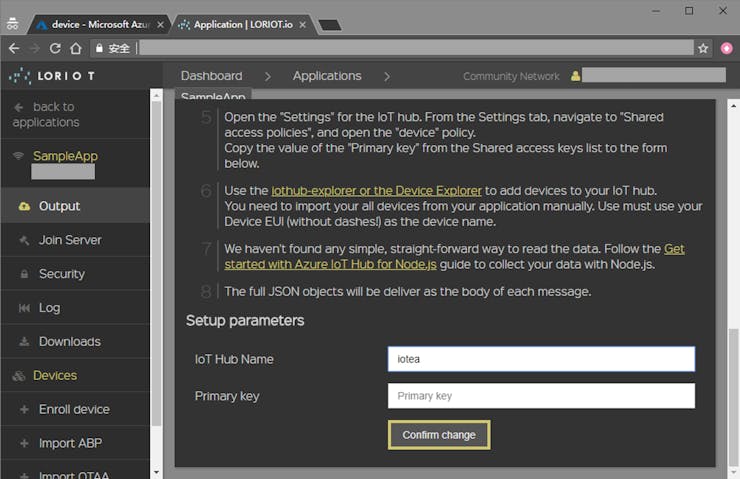
Task: Click the browser incognito profile icon
Action: pyautogui.click(x=13, y=24)
